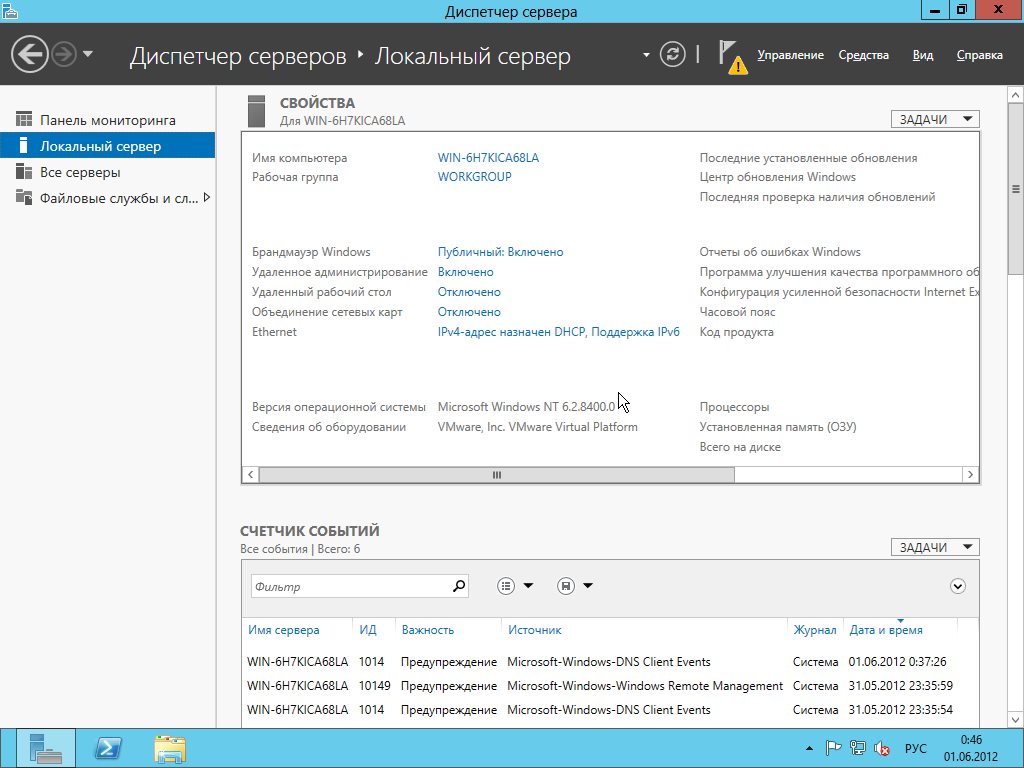Screen dimensions: 1024x768
Task: Click the main vertical scrollbar thumb
Action: [x=1016, y=189]
